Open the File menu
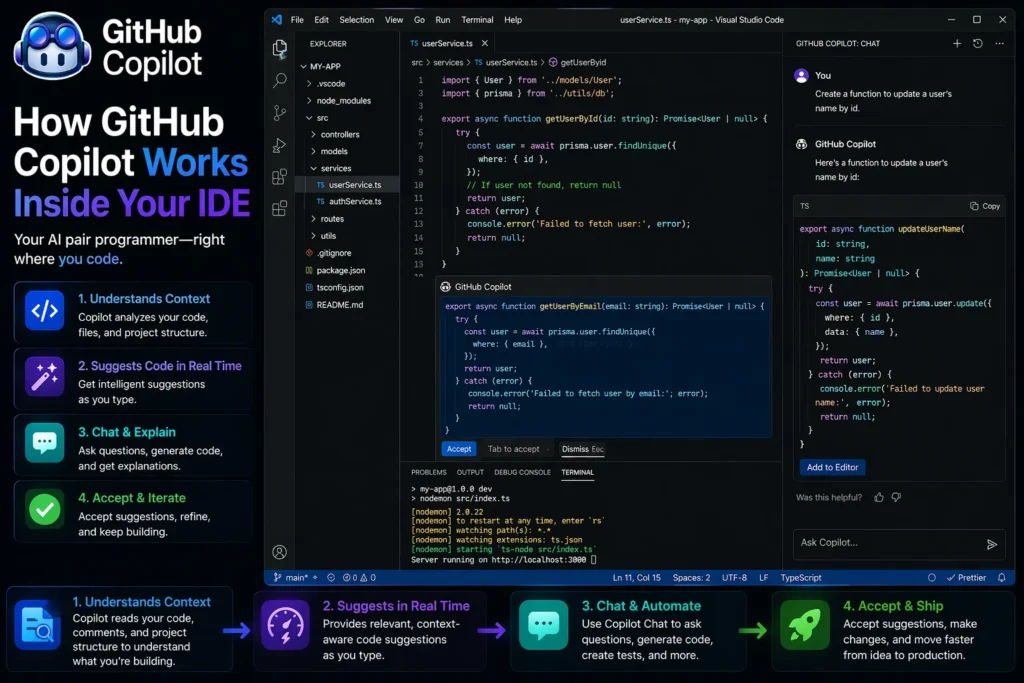 pyautogui.click(x=297, y=20)
